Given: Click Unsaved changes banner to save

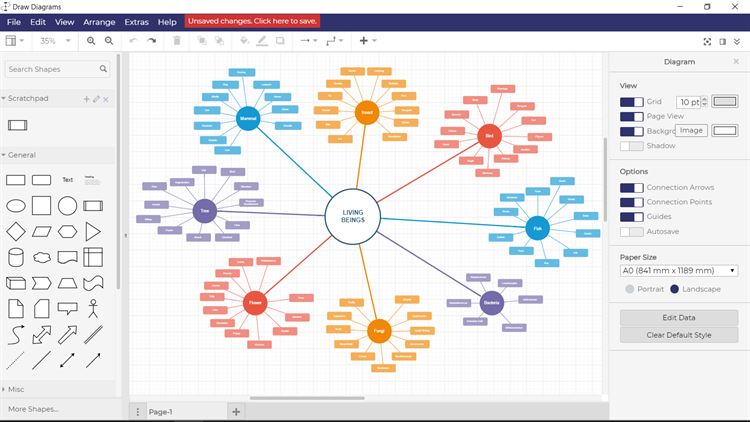Looking at the screenshot, I should (x=252, y=21).
